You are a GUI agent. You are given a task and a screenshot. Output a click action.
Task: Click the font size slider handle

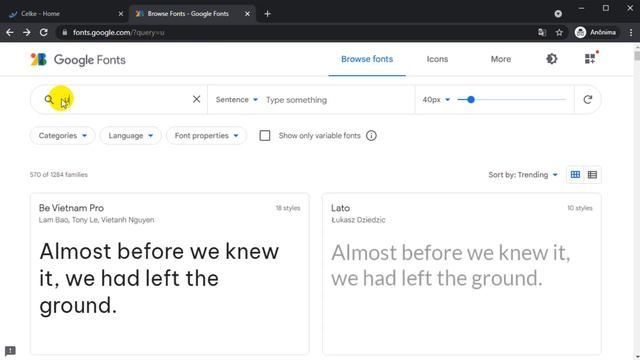click(471, 100)
